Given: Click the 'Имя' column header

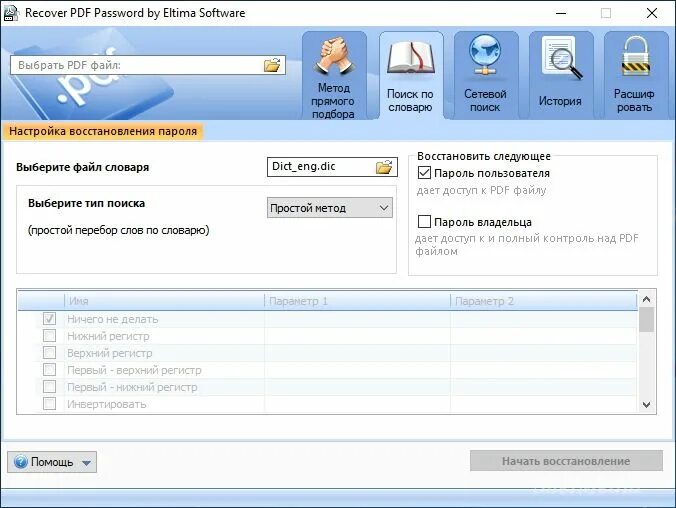Looking at the screenshot, I should point(164,301).
